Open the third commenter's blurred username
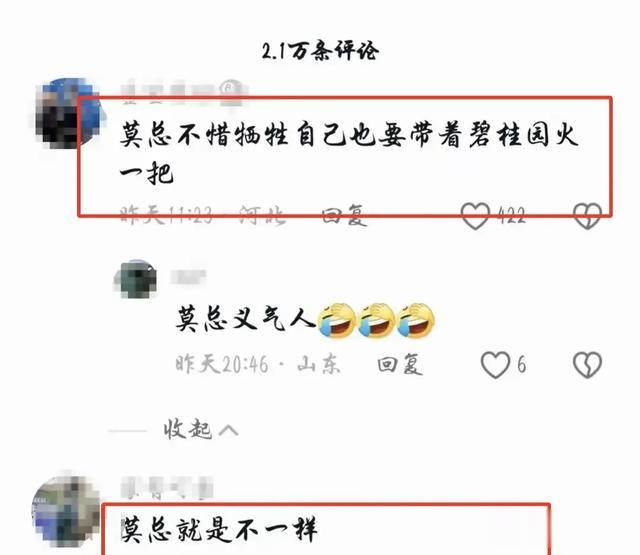This screenshot has height=555, width=640. tap(167, 487)
